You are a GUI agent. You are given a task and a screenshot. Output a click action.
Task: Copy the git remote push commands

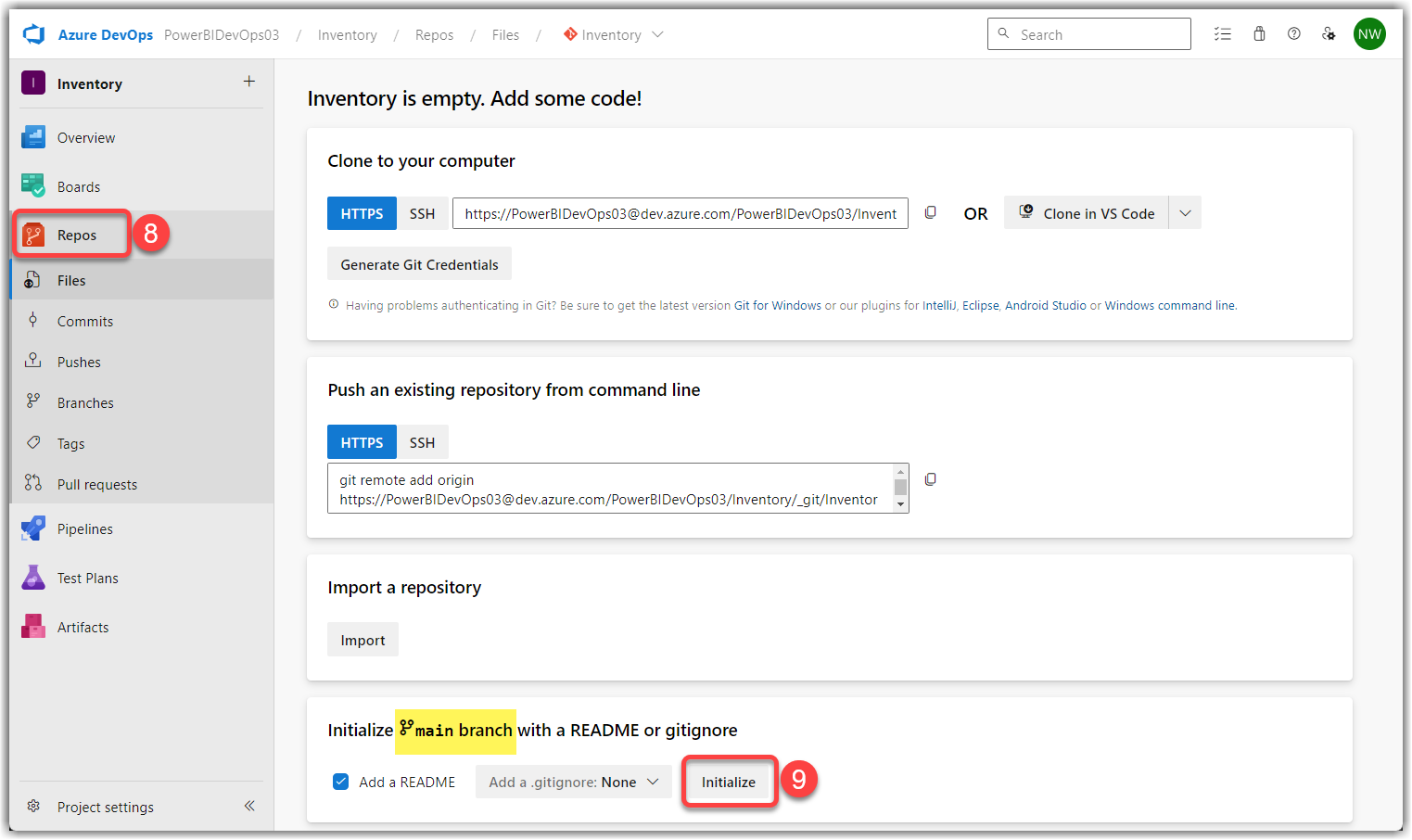pos(931,479)
